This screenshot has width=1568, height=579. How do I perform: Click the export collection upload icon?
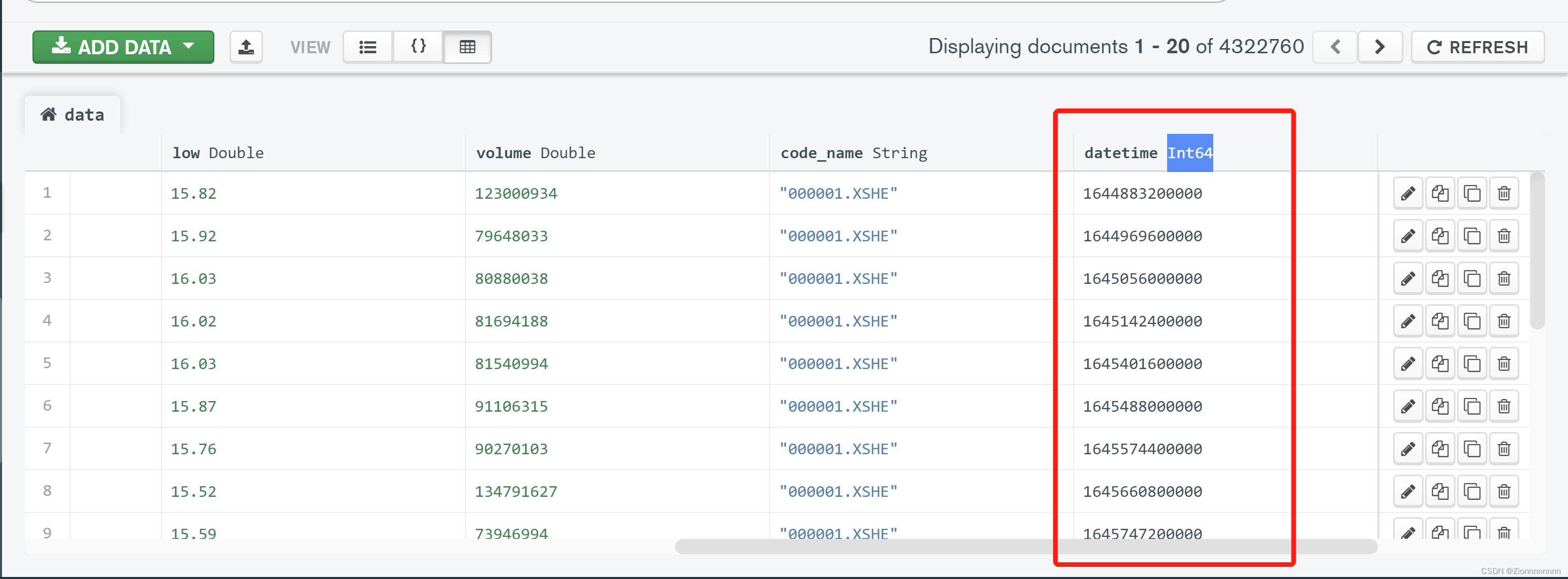click(x=246, y=47)
